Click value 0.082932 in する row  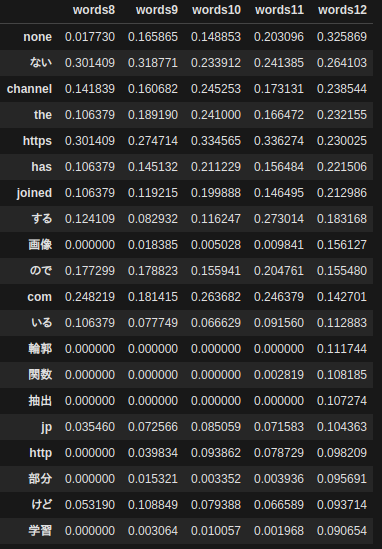[x=153, y=219]
